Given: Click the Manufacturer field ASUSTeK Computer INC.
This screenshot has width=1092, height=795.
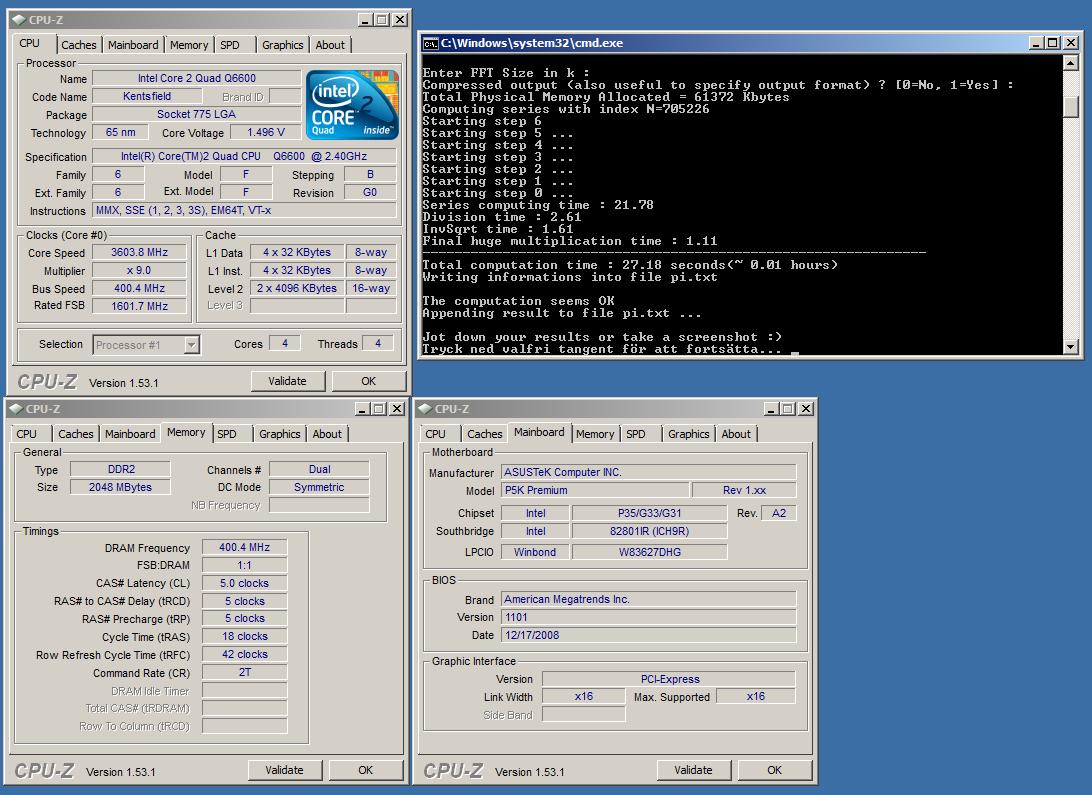Looking at the screenshot, I should [648, 472].
